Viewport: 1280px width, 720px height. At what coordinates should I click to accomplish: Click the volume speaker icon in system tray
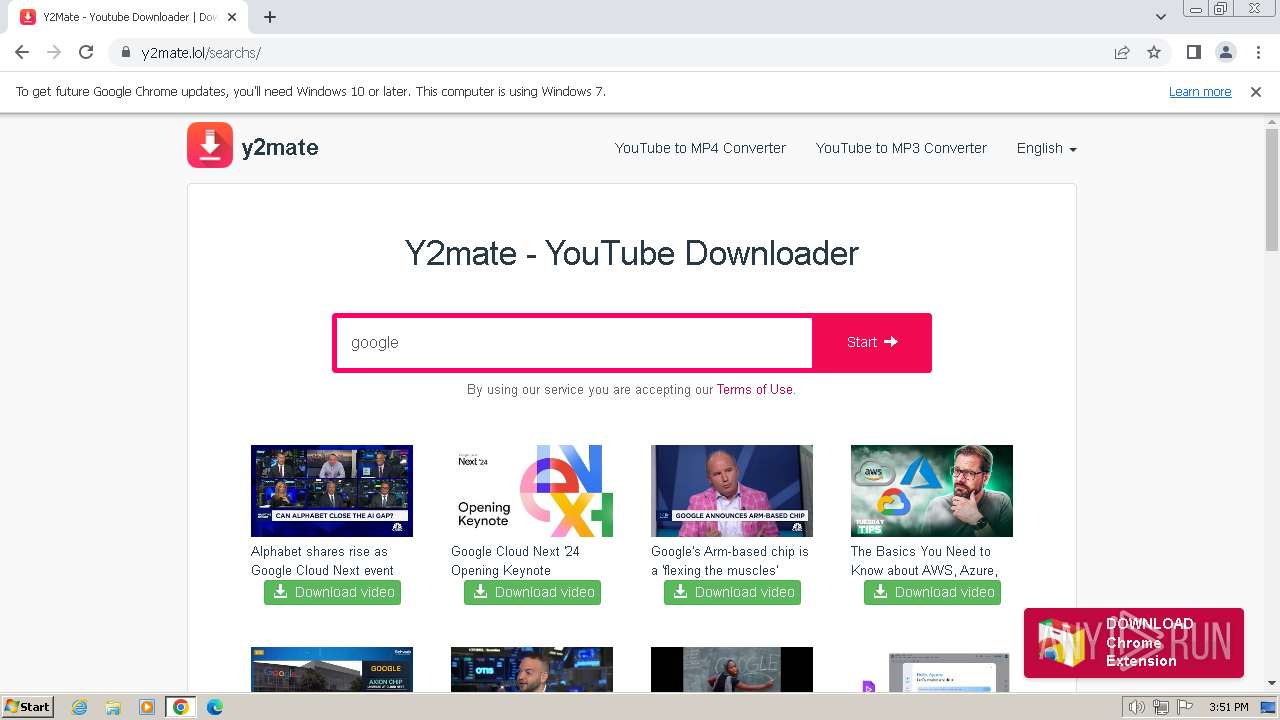click(x=1137, y=707)
